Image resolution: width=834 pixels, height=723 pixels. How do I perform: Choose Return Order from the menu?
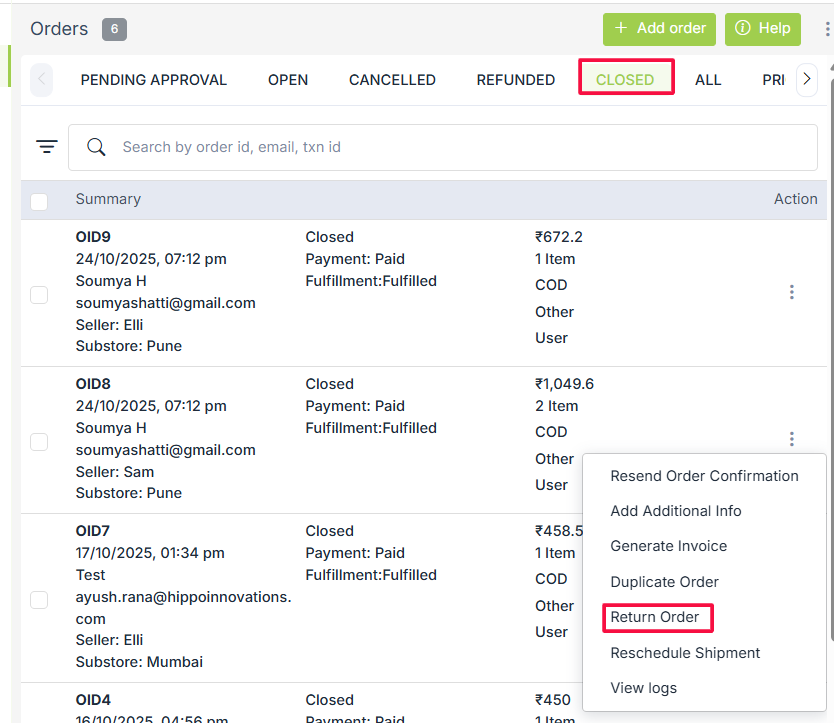pos(655,617)
